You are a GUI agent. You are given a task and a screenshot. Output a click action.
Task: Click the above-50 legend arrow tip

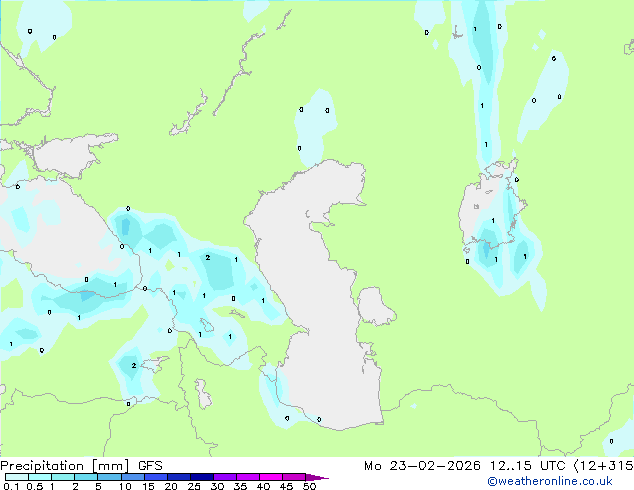[317, 477]
